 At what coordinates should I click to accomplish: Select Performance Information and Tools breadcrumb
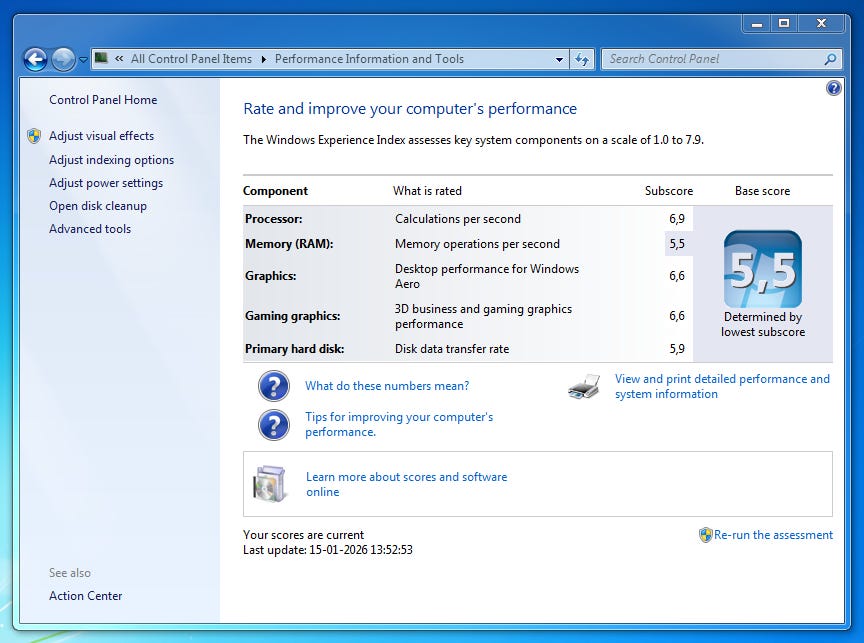pyautogui.click(x=369, y=58)
